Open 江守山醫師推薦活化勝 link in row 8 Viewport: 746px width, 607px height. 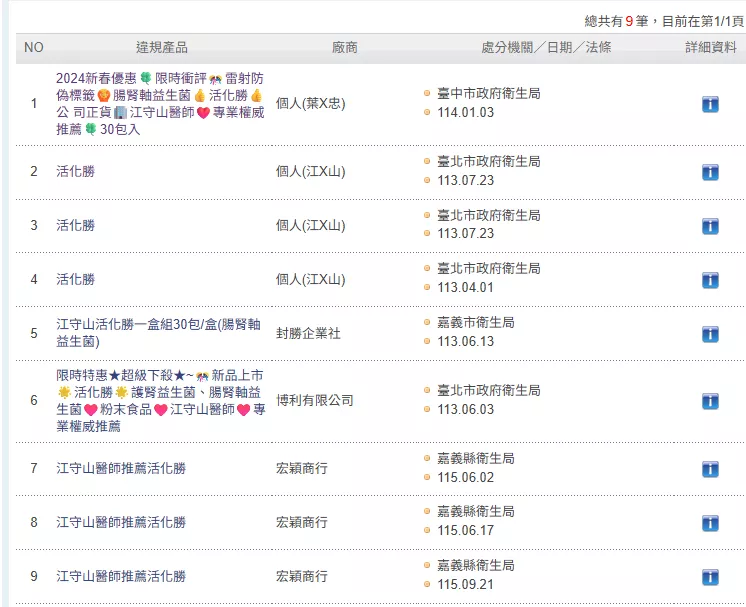(x=121, y=522)
